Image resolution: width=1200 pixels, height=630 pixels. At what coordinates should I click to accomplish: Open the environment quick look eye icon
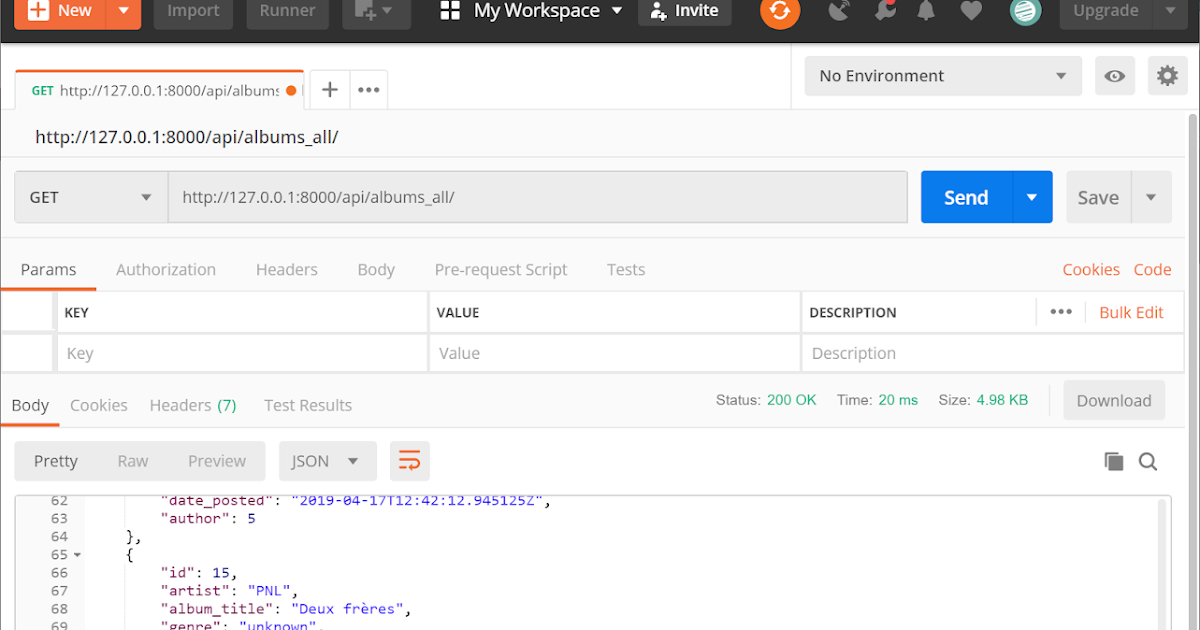coord(1114,75)
